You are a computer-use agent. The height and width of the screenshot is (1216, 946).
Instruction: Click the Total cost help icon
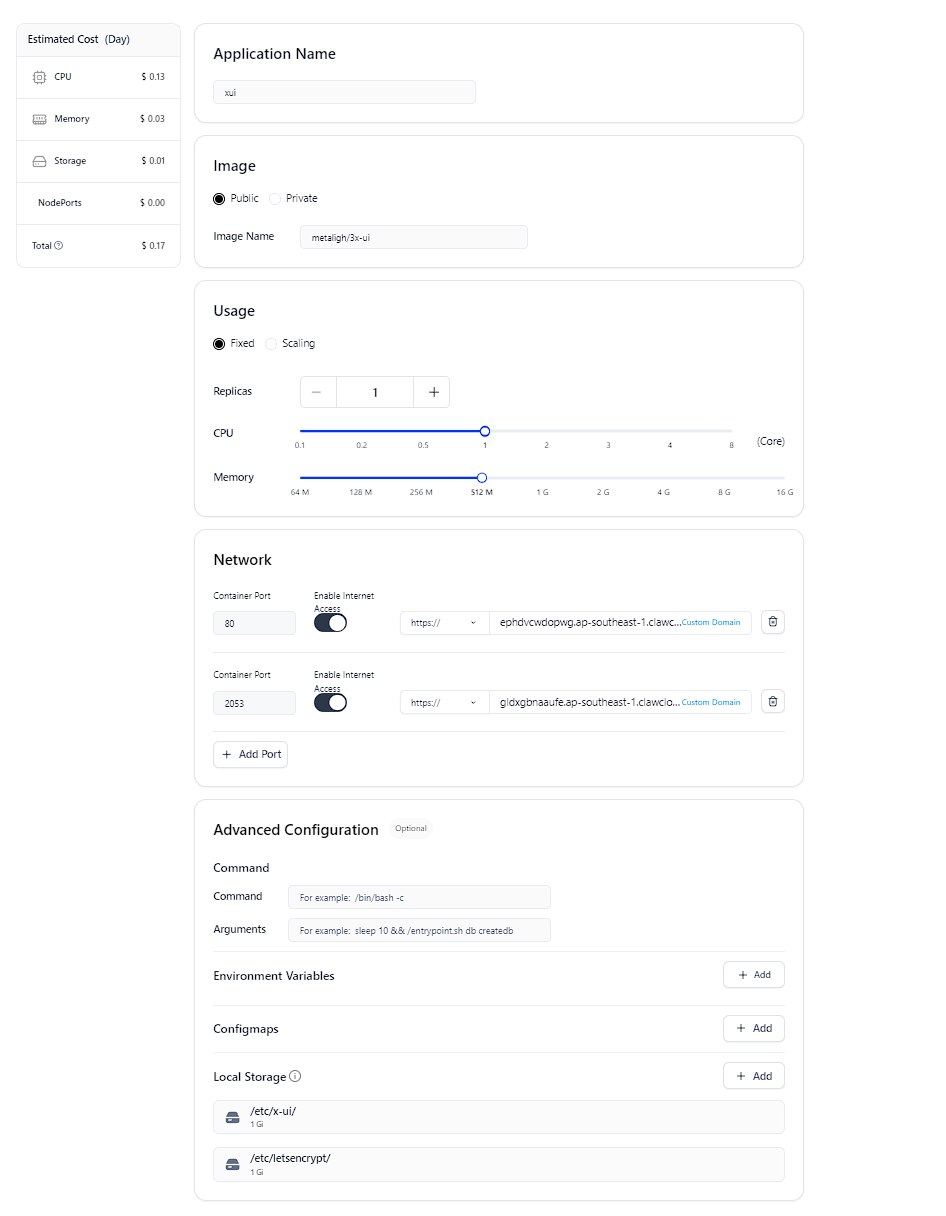click(x=58, y=246)
